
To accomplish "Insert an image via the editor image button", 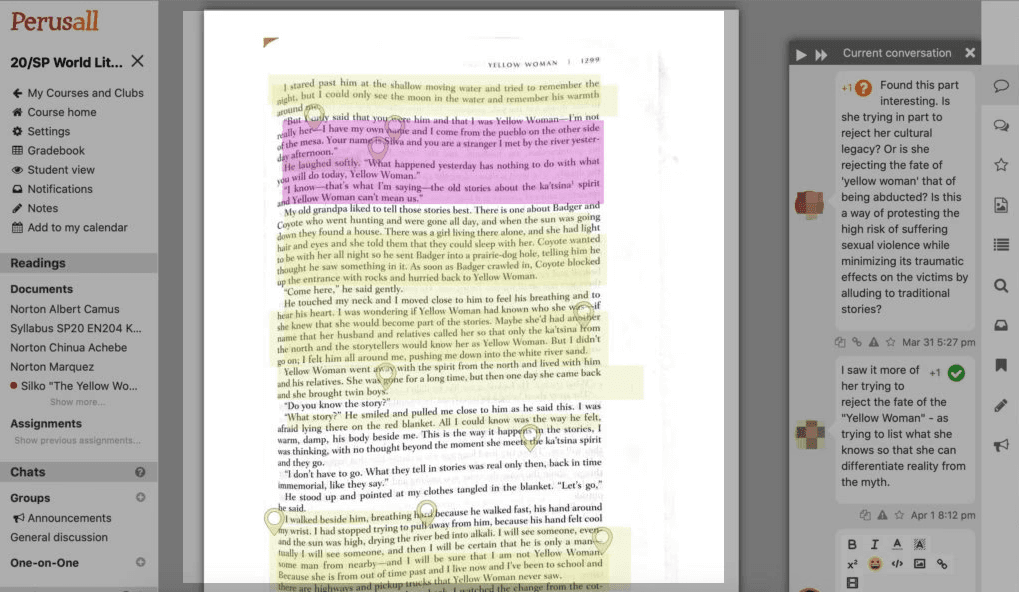I will click(919, 564).
